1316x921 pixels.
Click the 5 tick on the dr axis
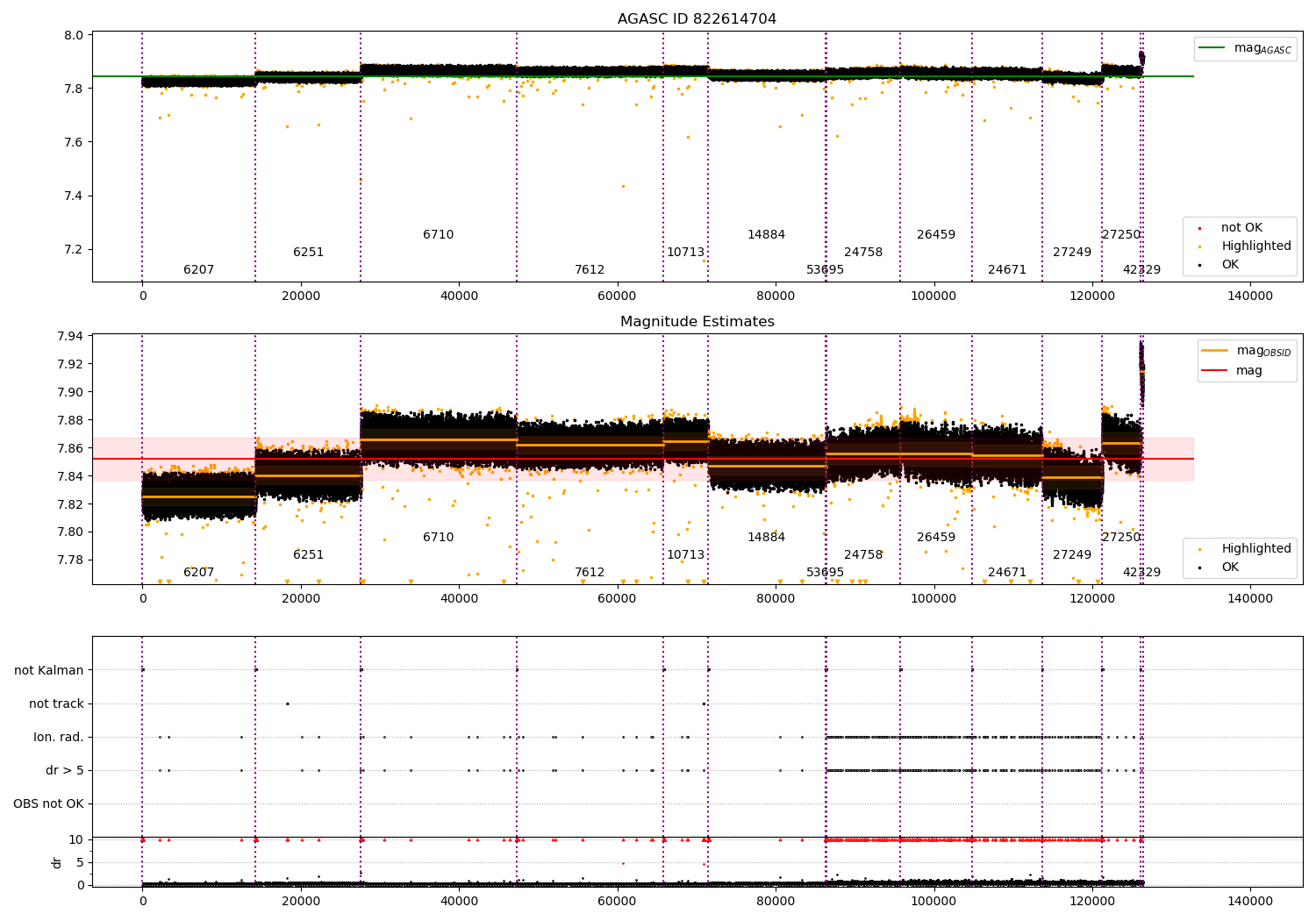pos(80,863)
